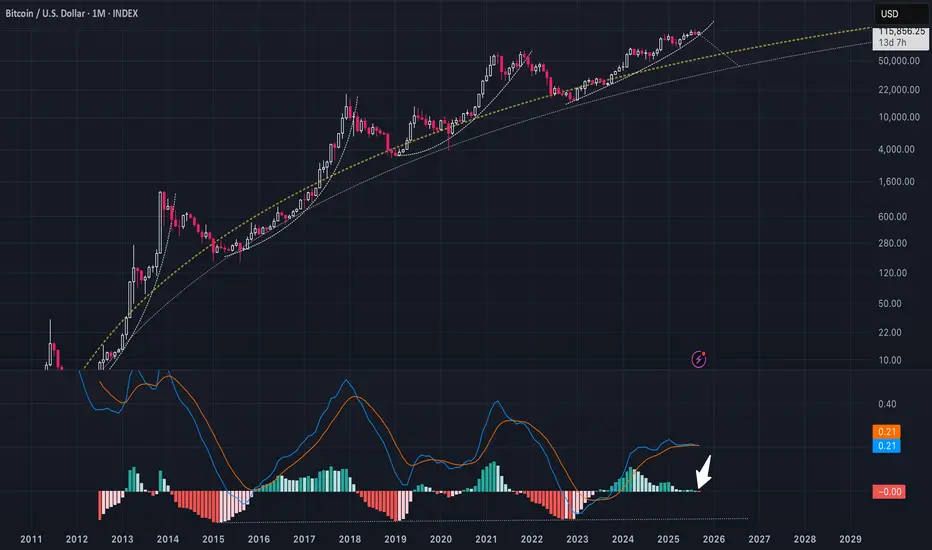Click the 10,000.00 price axis label
The image size is (932, 550).
899,117
